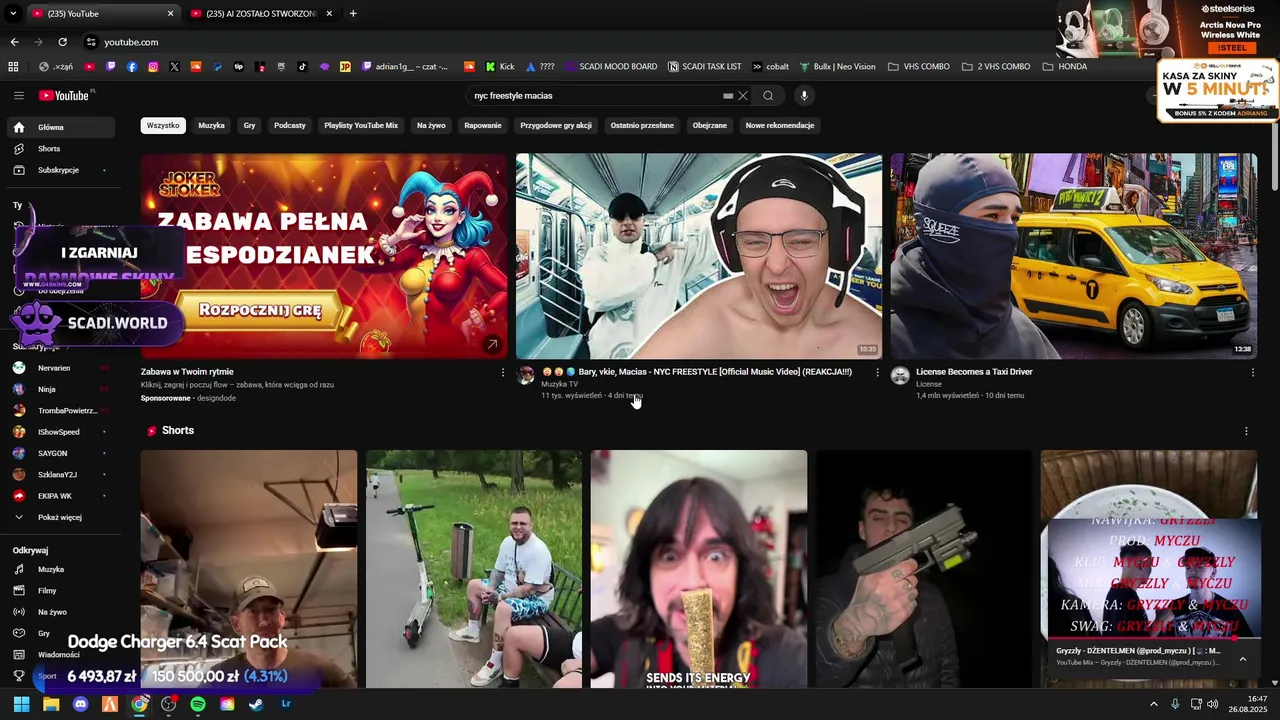Select the Ostatnio przesłane chip
Viewport: 1280px width, 720px height.
coord(642,125)
